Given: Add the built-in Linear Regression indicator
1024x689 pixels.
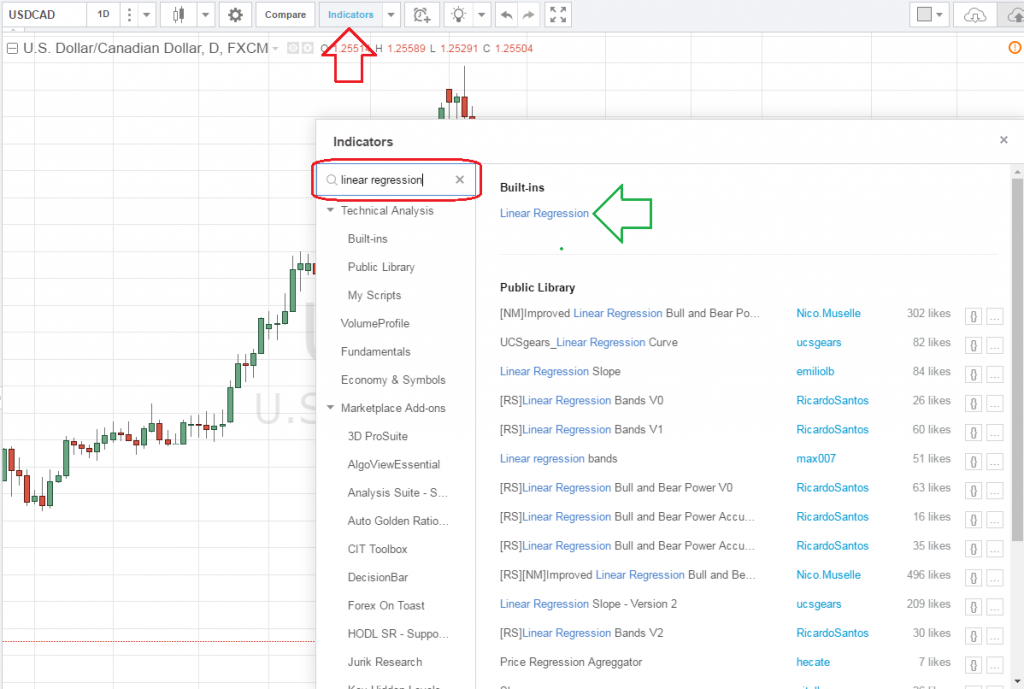Looking at the screenshot, I should click(x=544, y=213).
